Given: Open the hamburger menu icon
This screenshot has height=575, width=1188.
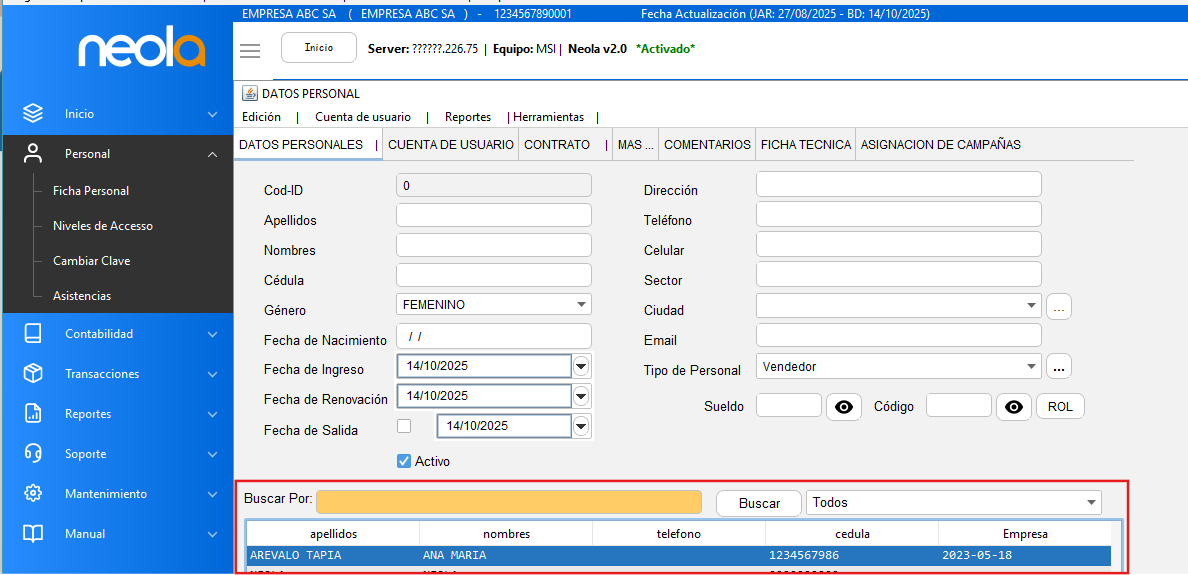Looking at the screenshot, I should [250, 50].
